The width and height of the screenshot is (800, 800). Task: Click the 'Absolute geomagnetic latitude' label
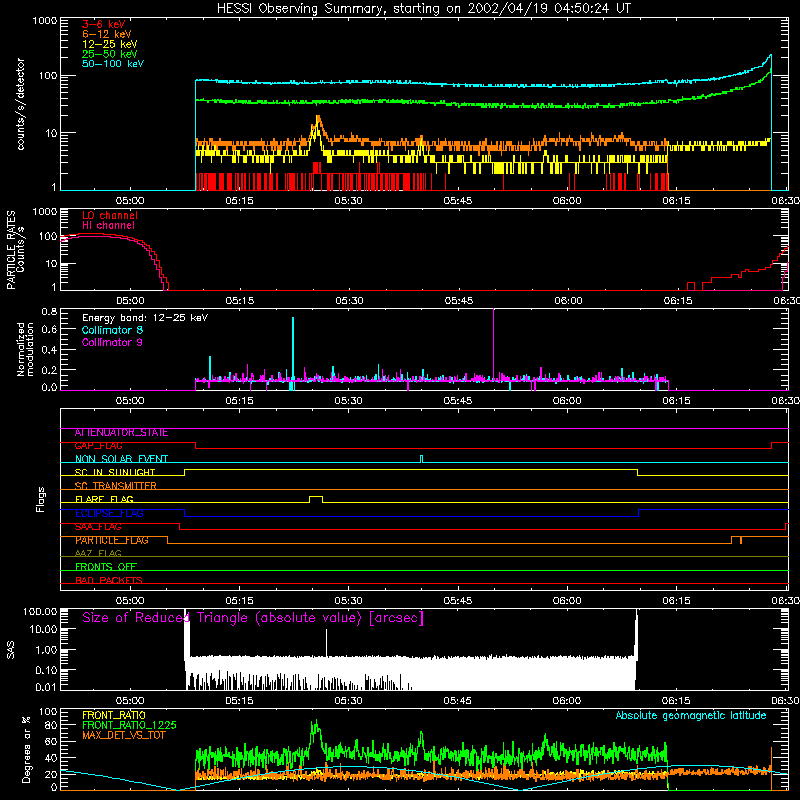691,716
